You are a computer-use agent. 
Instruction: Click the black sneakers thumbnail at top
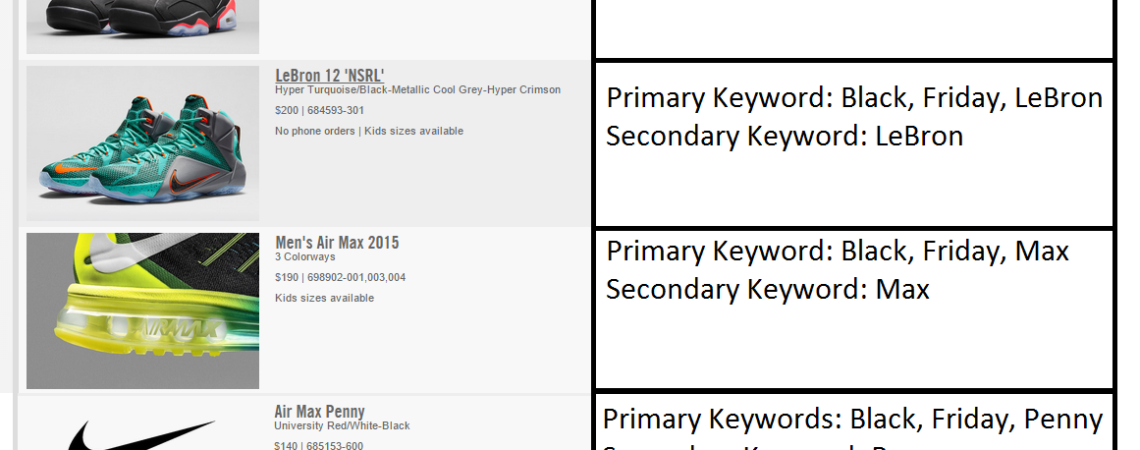tap(142, 25)
